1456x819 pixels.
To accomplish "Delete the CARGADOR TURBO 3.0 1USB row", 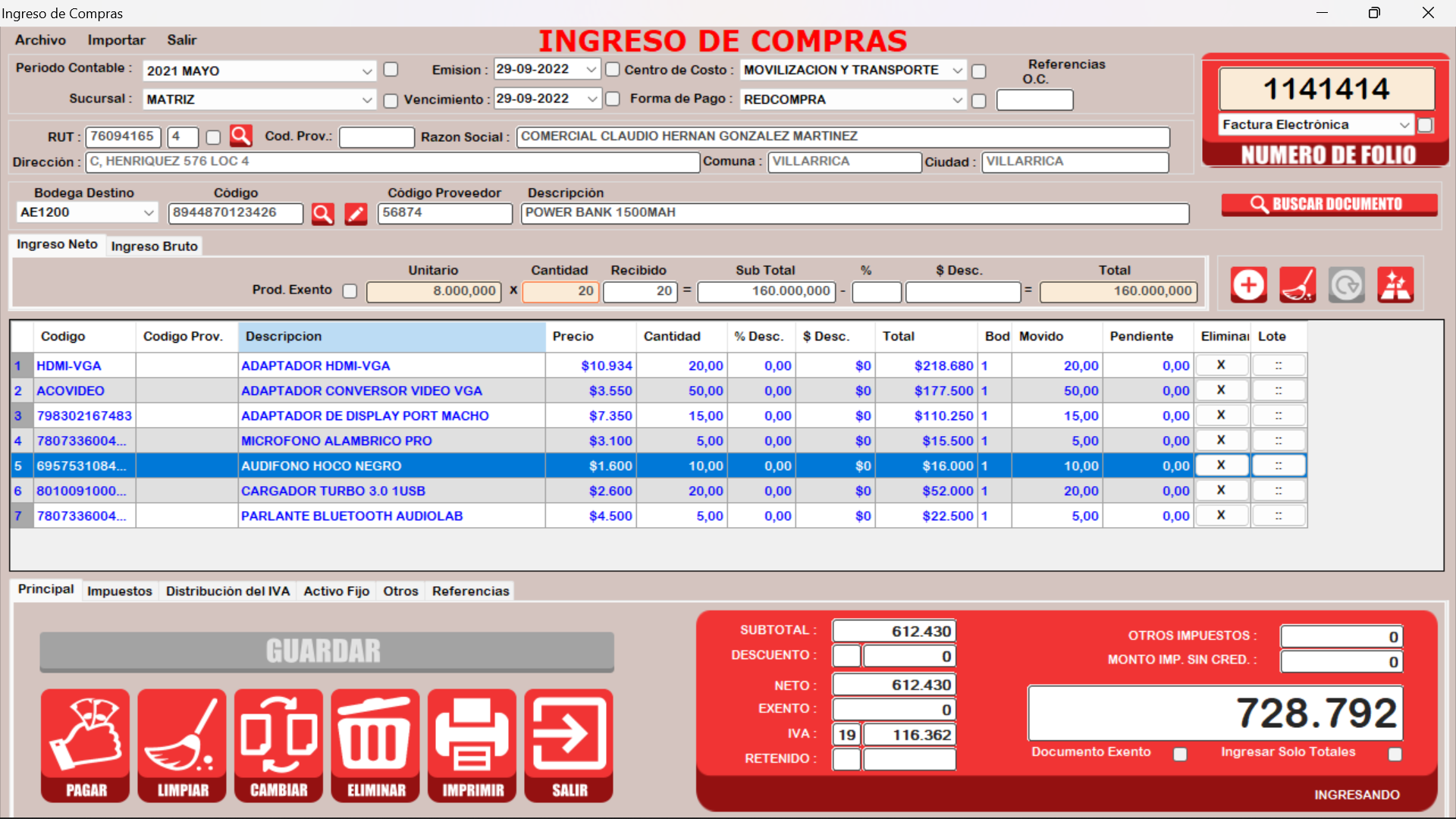I will point(1221,491).
